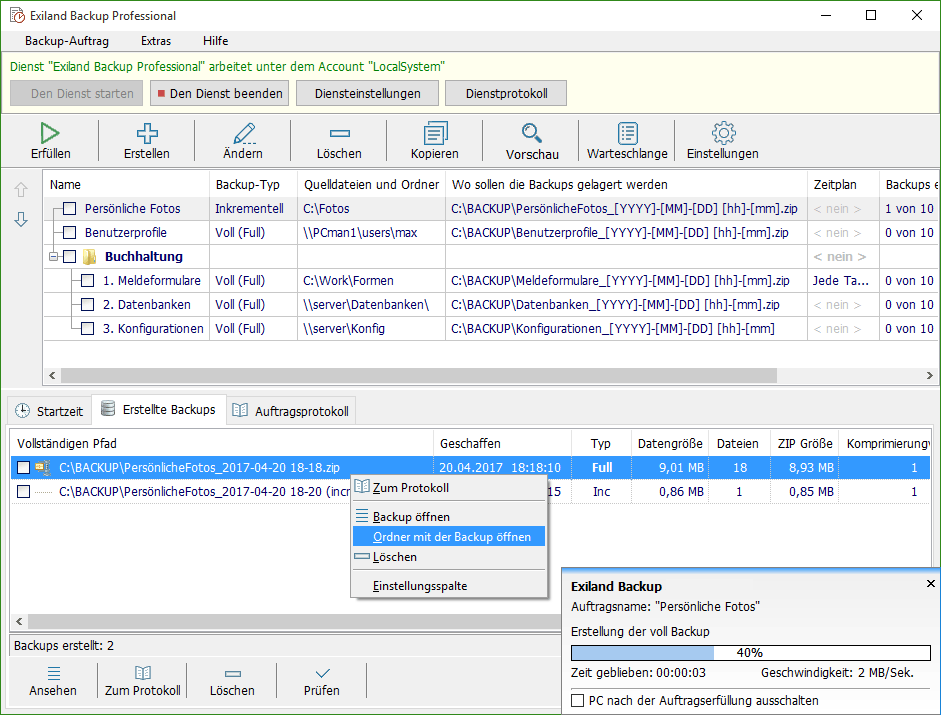941x715 pixels.
Task: Click the Buchhaltung folder icon
Action: click(89, 257)
